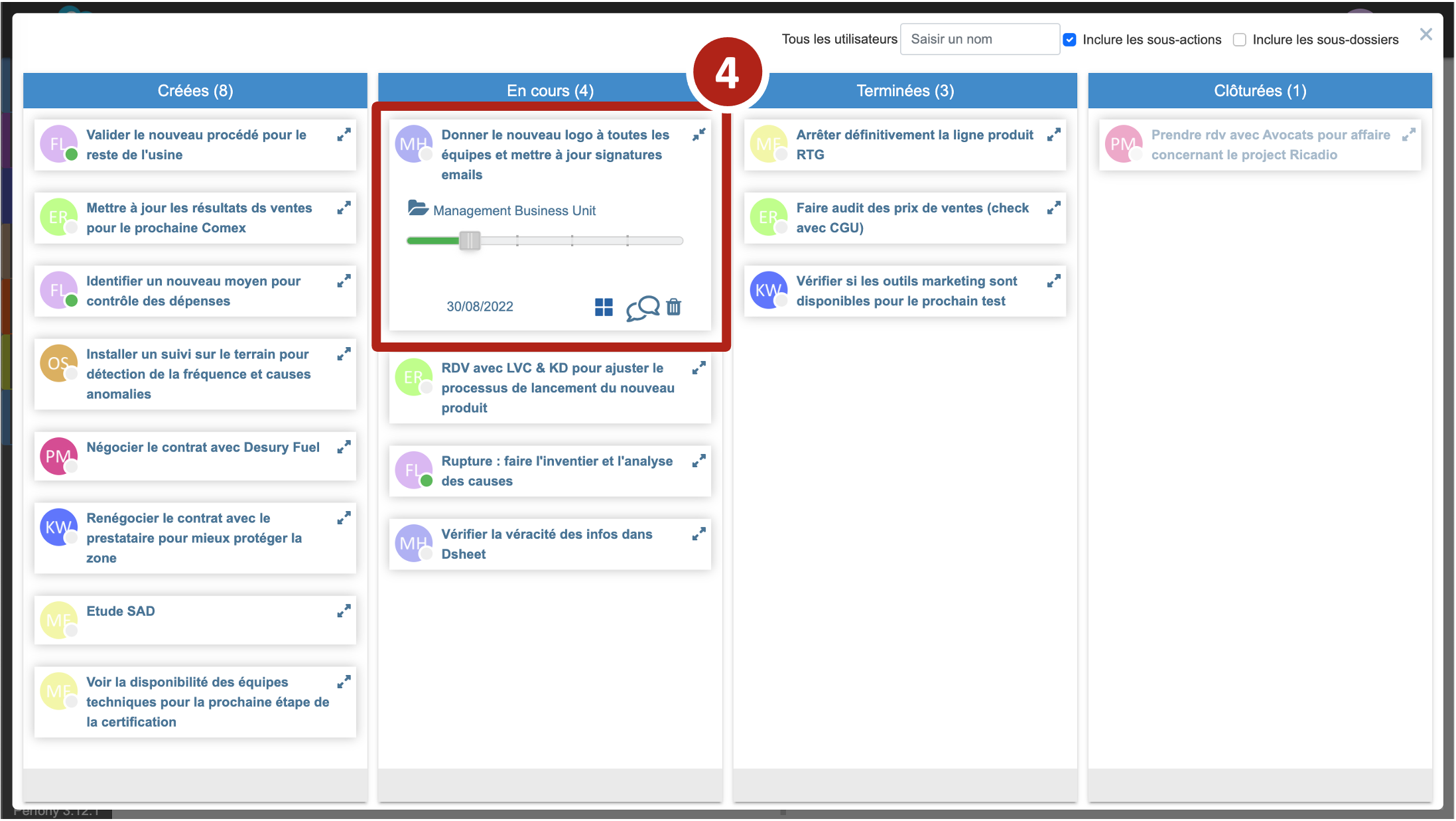Expand the Etude SAD card
The width and height of the screenshot is (1456, 821).
click(344, 611)
